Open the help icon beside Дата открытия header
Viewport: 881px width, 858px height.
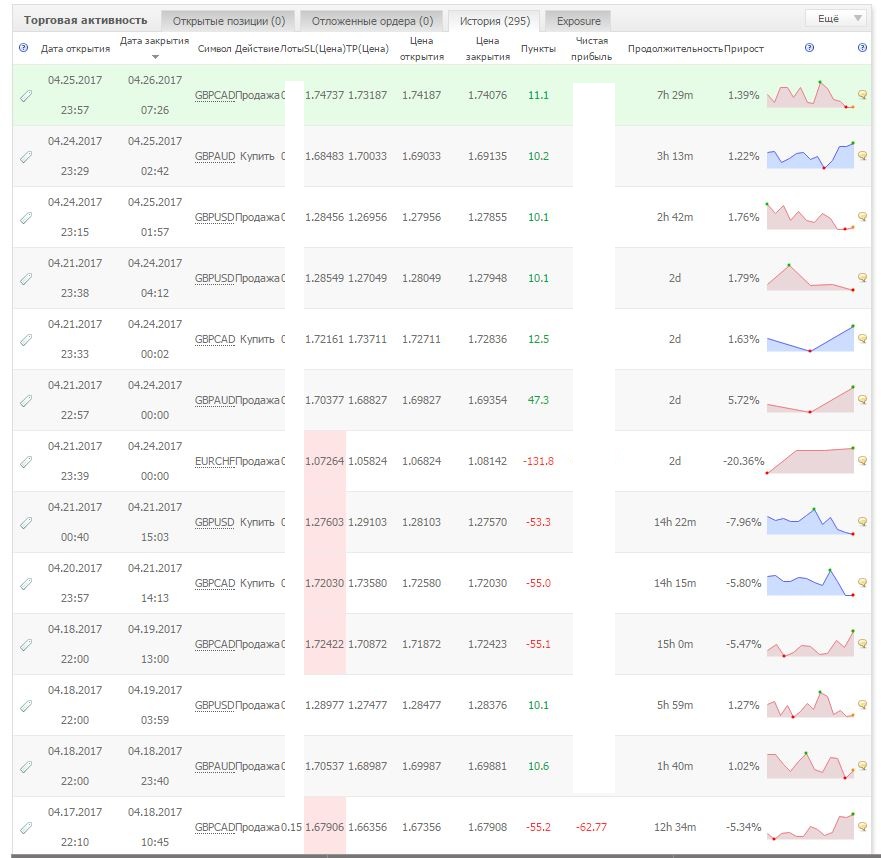pos(24,48)
